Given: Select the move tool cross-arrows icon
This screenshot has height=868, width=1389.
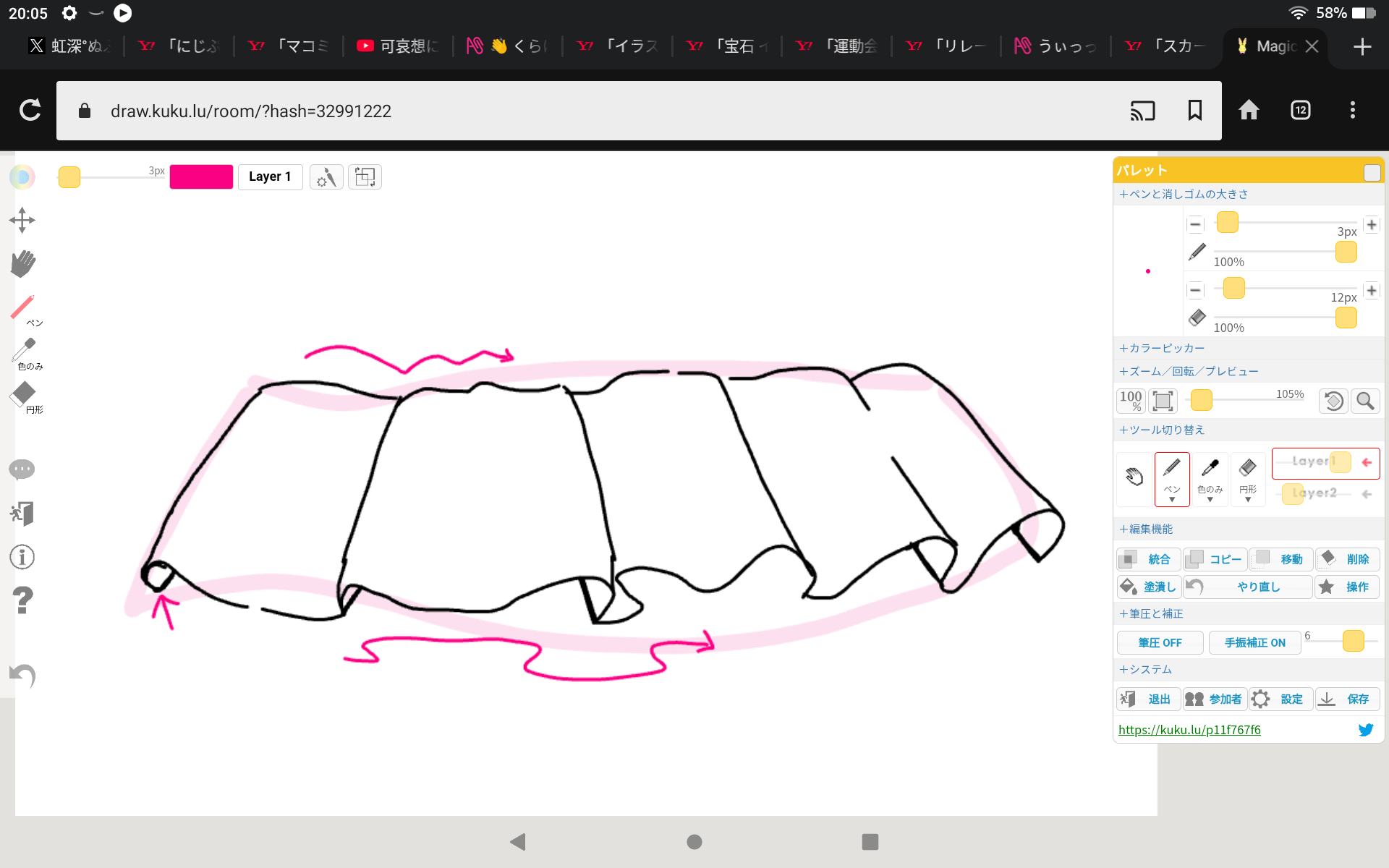Looking at the screenshot, I should pos(22,221).
